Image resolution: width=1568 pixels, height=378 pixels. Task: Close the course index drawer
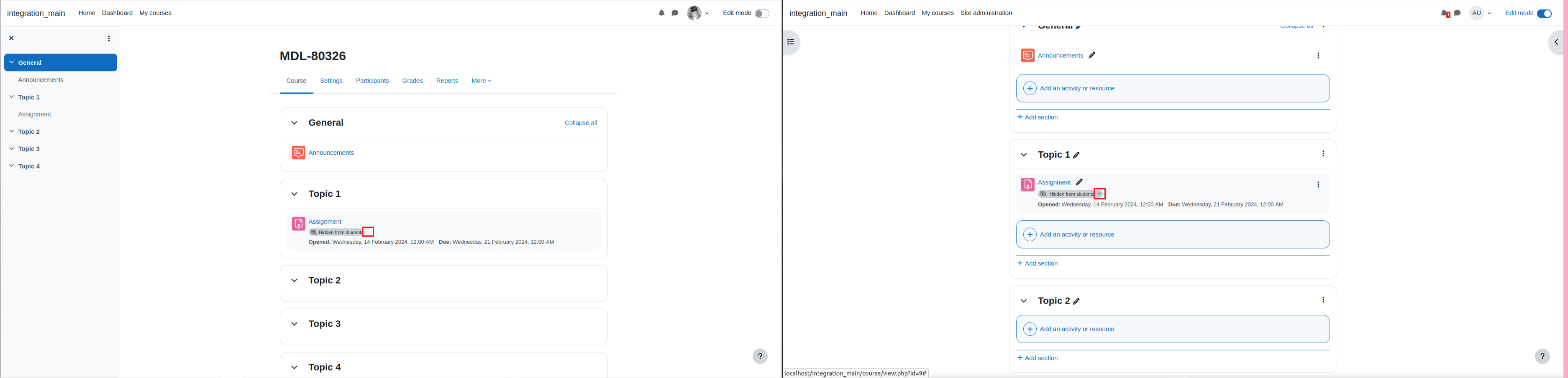click(x=11, y=38)
